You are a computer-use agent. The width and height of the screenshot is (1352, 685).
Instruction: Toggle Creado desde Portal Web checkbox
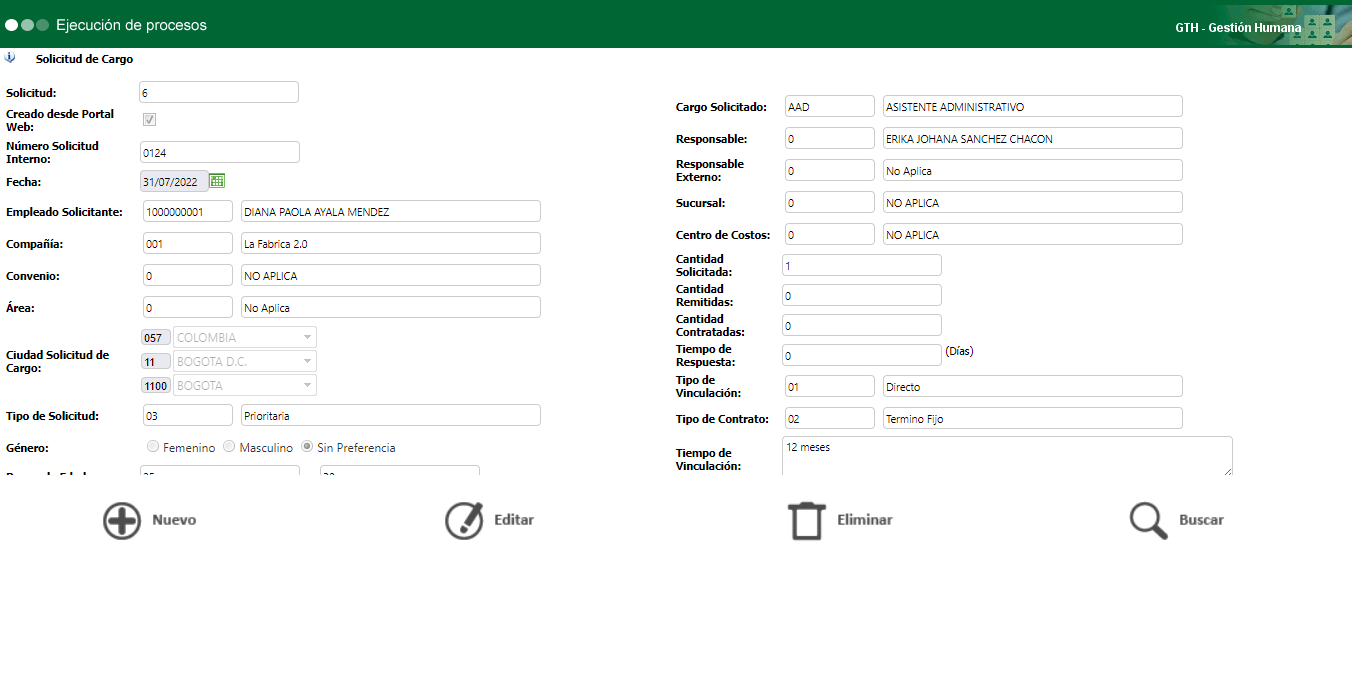tap(150, 120)
